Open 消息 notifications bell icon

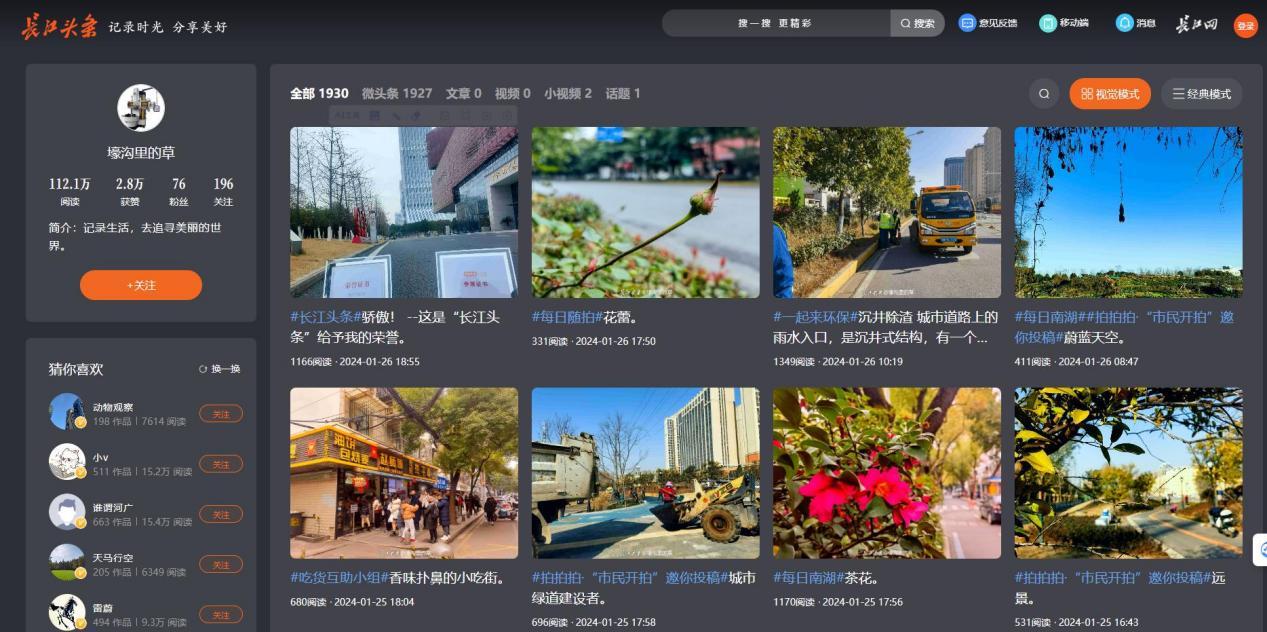coord(1125,23)
